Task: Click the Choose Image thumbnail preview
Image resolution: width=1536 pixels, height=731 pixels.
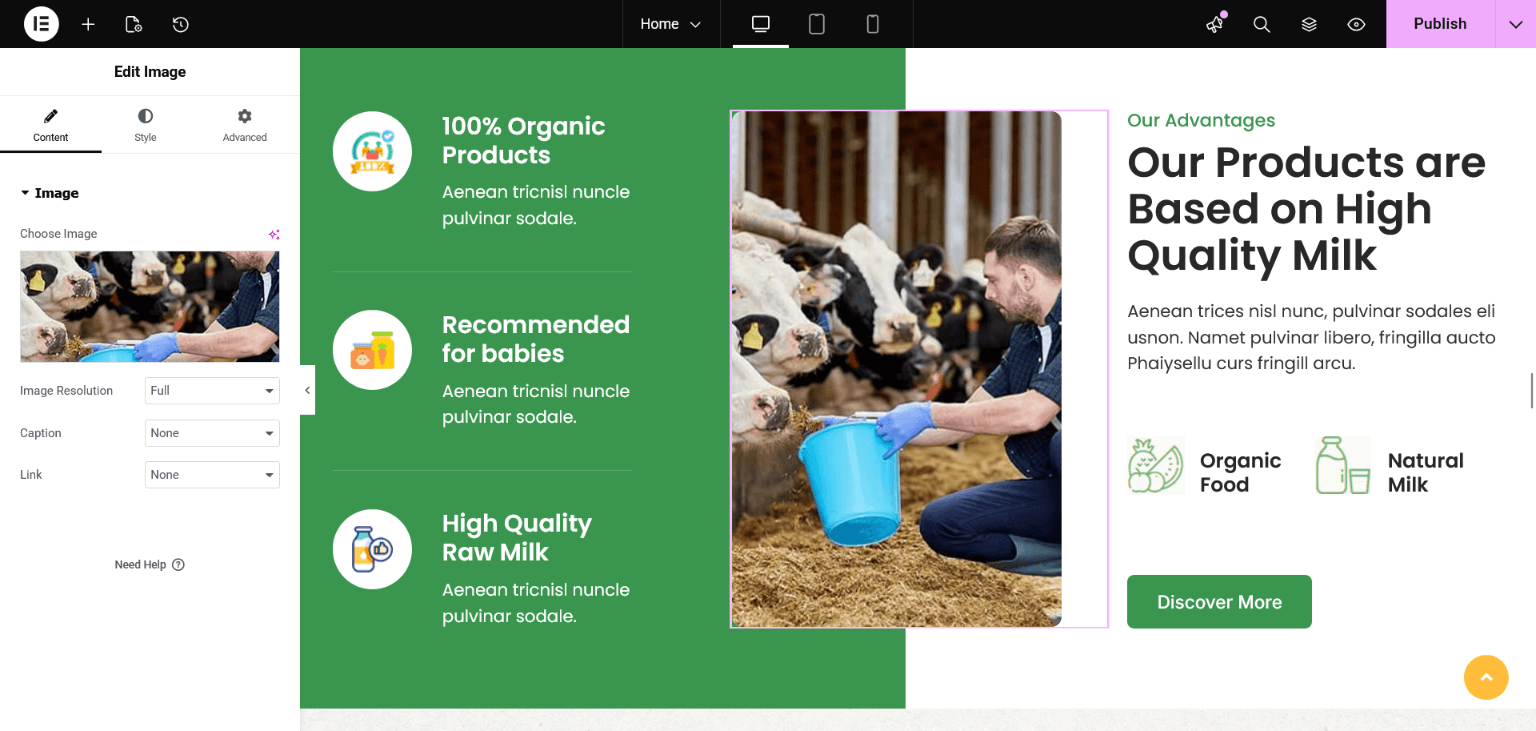Action: click(x=150, y=306)
